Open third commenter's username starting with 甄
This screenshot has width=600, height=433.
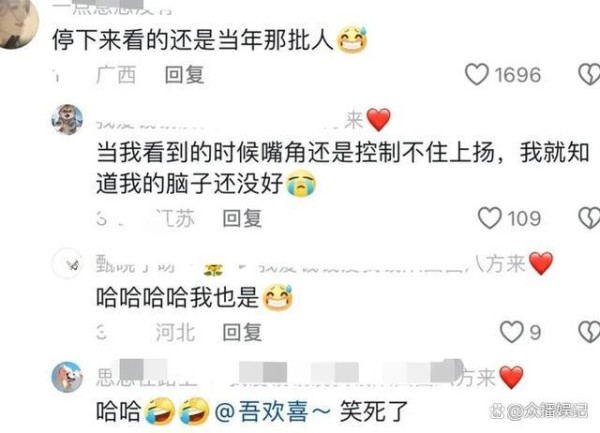tap(136, 264)
